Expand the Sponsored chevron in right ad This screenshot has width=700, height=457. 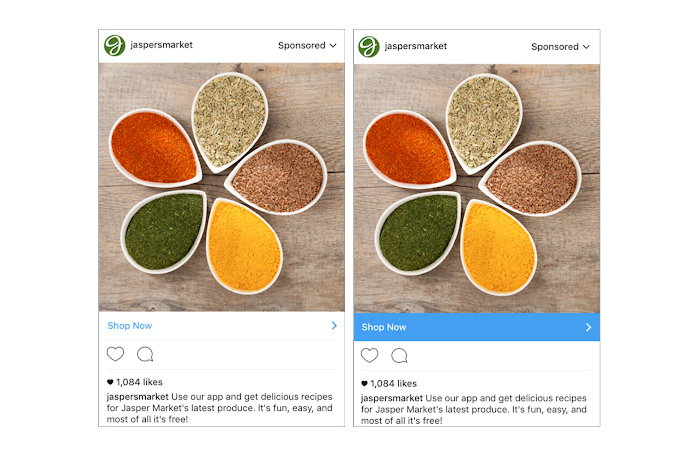click(x=586, y=47)
